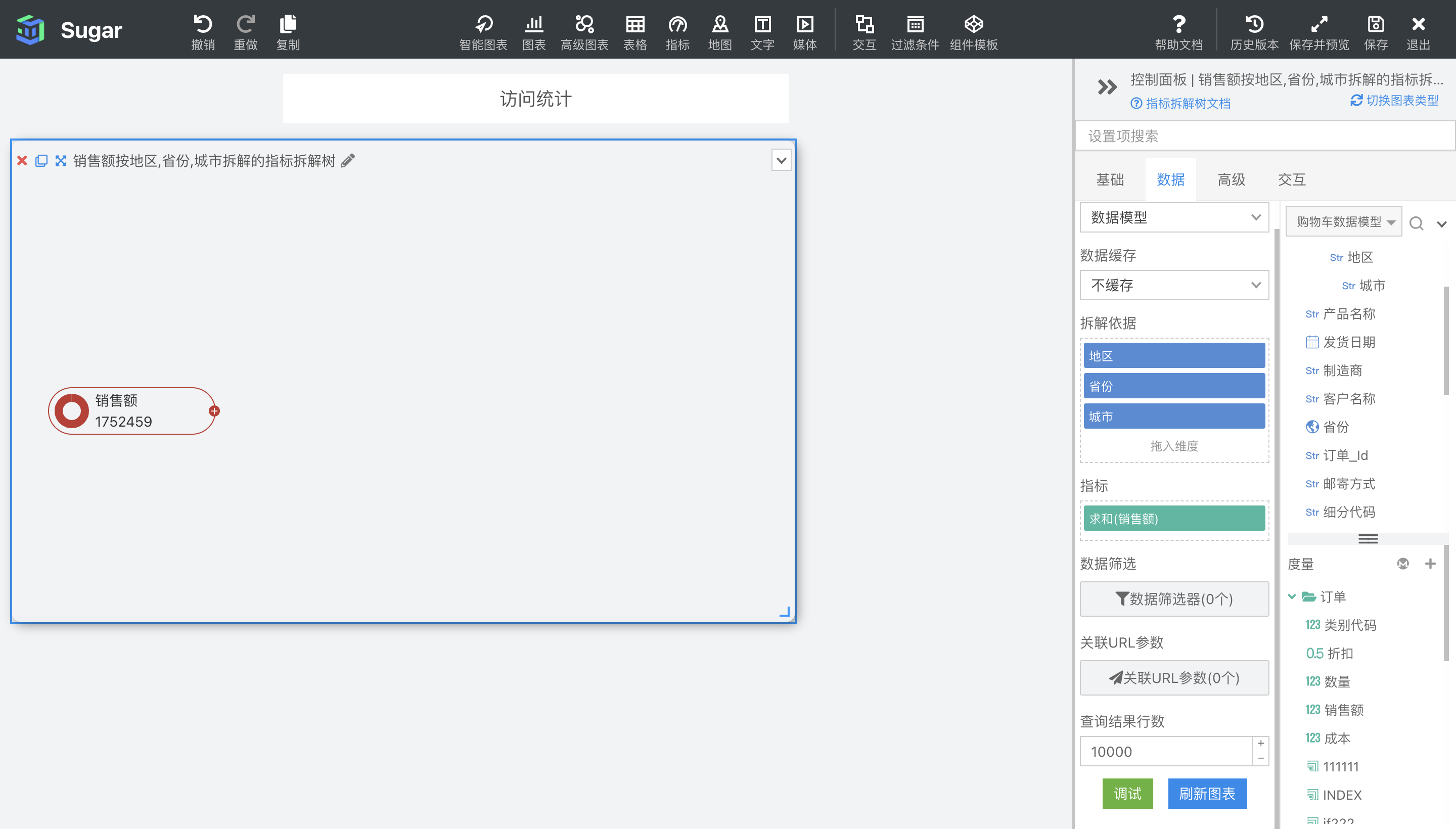Screen dimensions: 1456x829
Task: Click the circular icon beside 度量 header
Action: pyautogui.click(x=1403, y=564)
